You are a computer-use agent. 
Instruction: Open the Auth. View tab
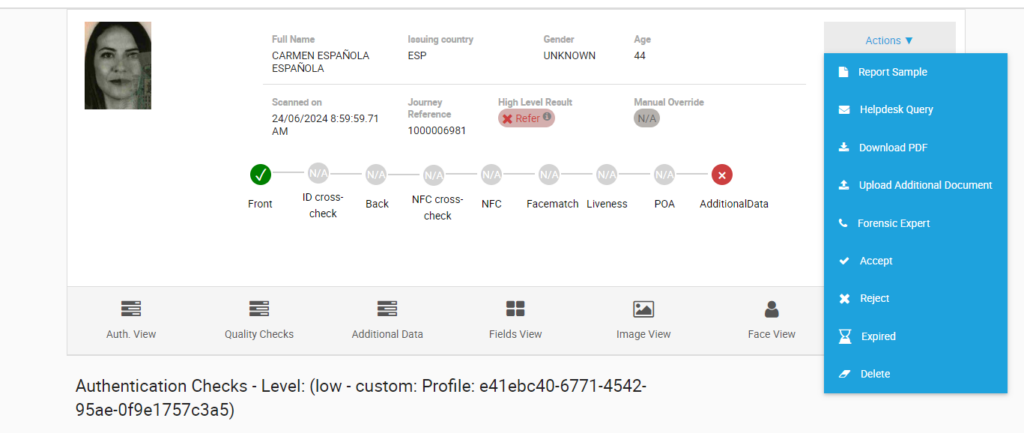click(x=131, y=320)
